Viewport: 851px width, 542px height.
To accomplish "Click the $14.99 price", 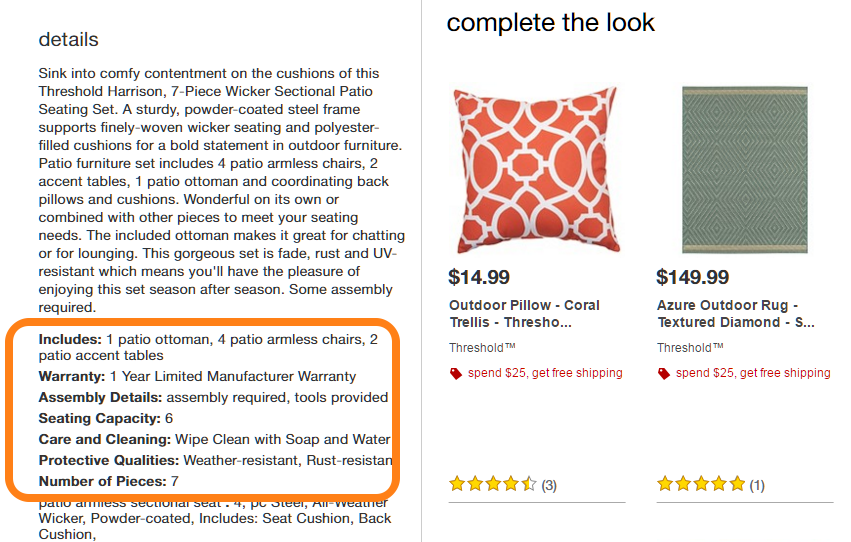I will coord(479,277).
